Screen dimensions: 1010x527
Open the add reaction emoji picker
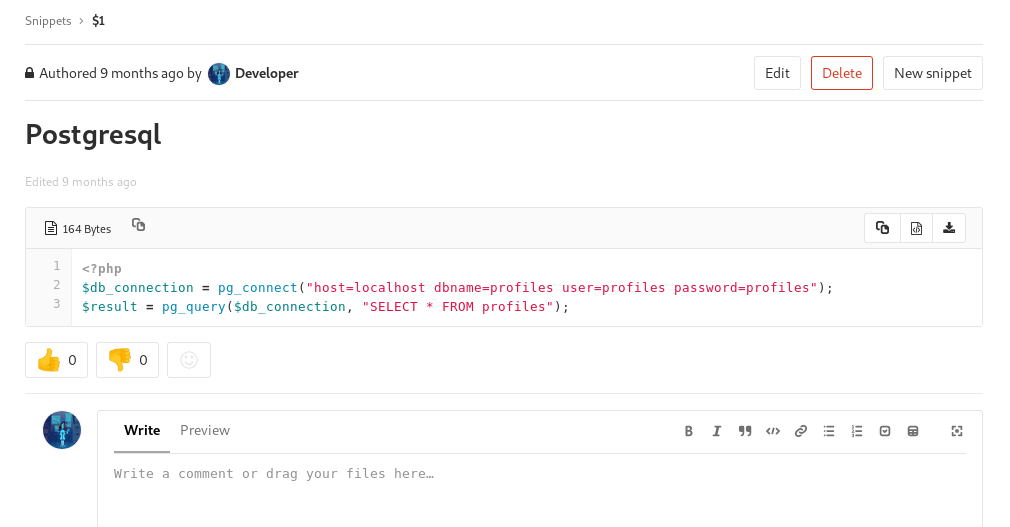(x=189, y=360)
